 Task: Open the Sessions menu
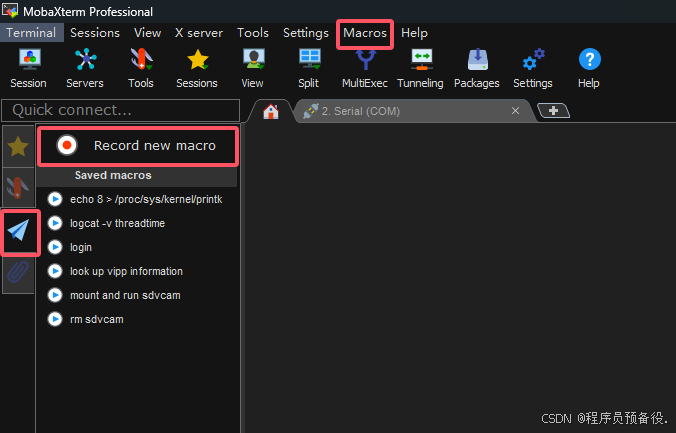[x=95, y=33]
